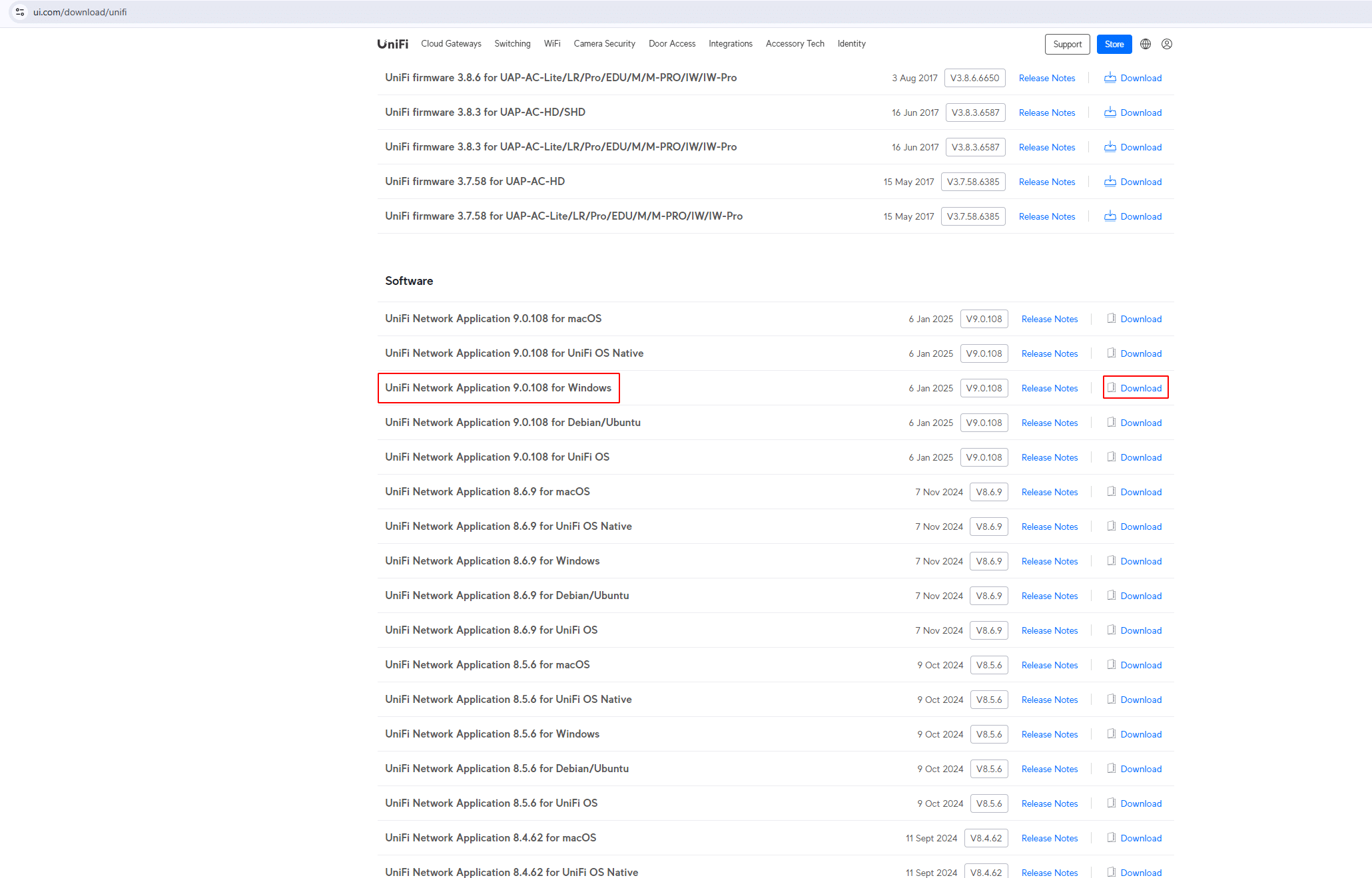Open Release Notes for 9.0.108 for Windows
This screenshot has height=878, width=1372.
(1050, 388)
